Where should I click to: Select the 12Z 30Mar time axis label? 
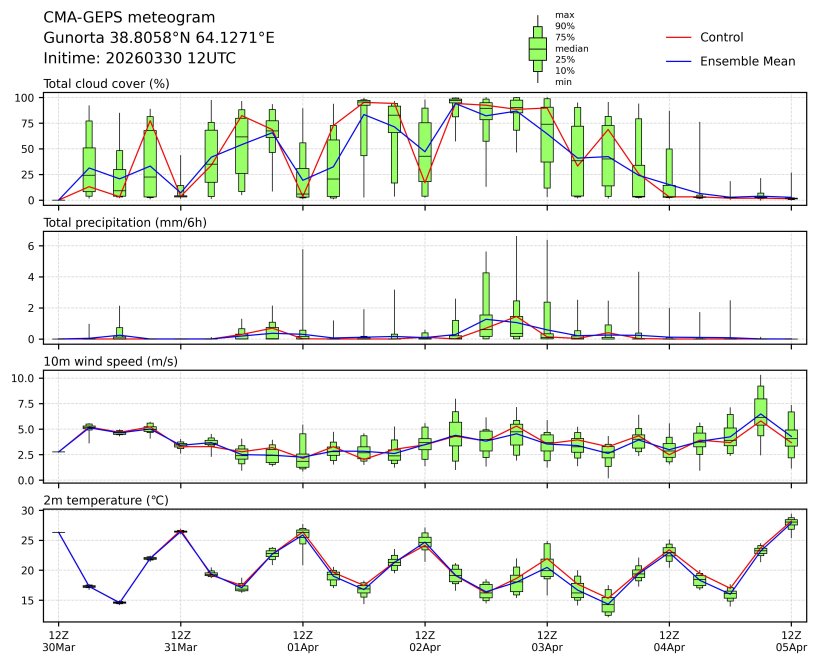tap(59, 641)
